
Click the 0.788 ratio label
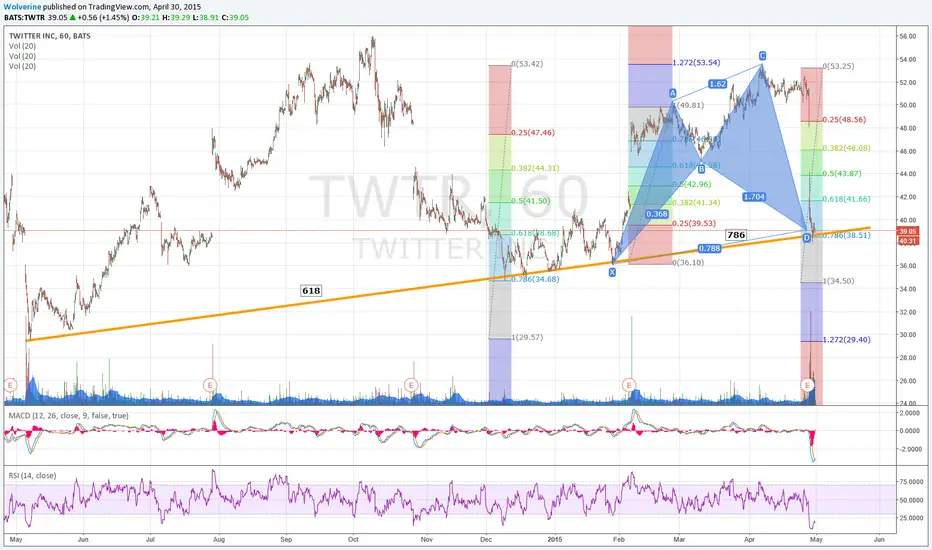coord(710,249)
